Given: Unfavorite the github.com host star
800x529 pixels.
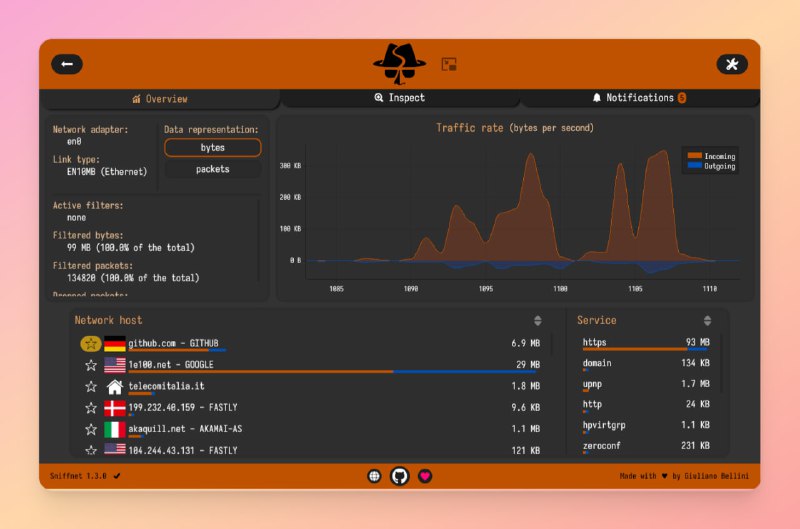Looking at the screenshot, I should tap(90, 343).
